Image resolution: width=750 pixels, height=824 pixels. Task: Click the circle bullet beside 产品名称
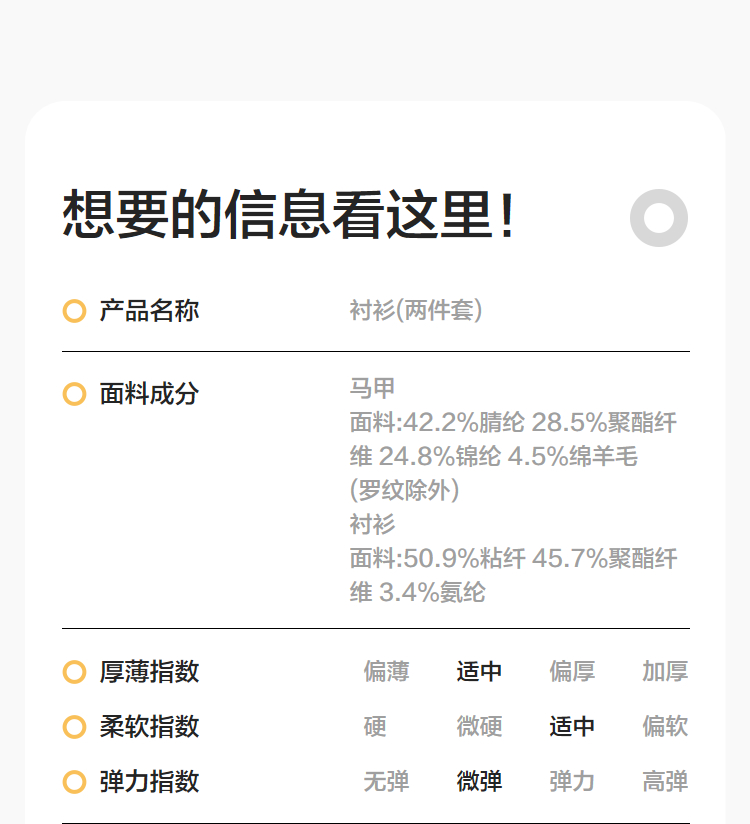(x=74, y=311)
